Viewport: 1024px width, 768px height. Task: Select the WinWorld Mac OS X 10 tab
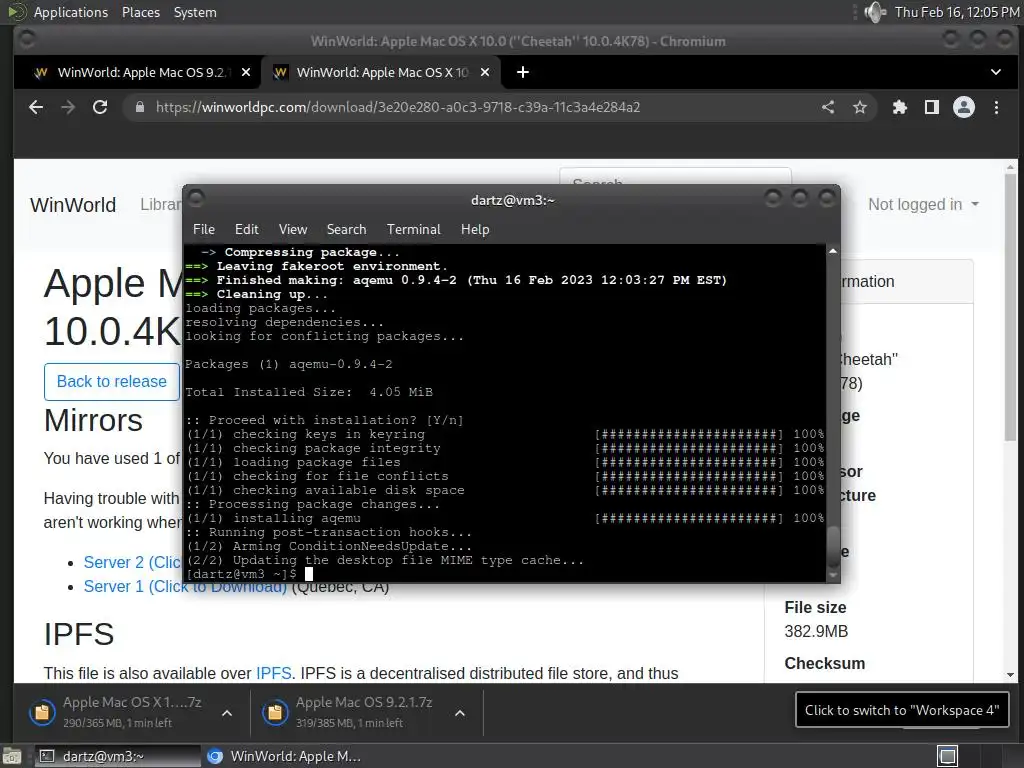[381, 72]
